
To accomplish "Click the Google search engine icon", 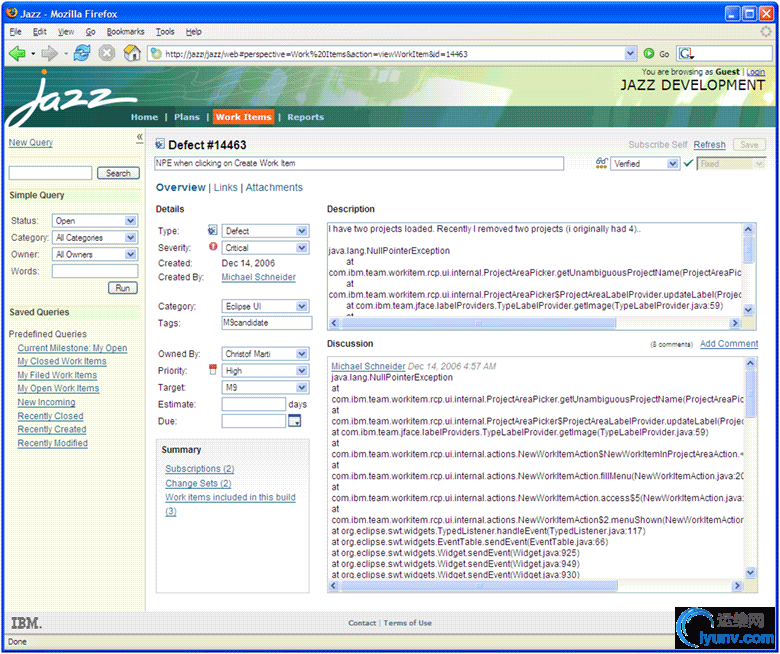I will (x=685, y=54).
